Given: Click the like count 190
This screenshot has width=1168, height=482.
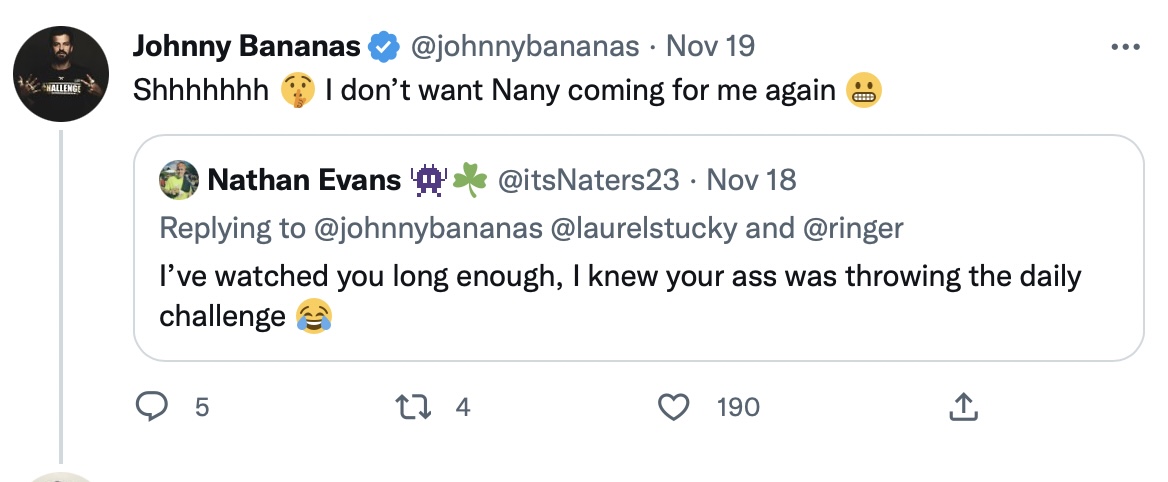Looking at the screenshot, I should click(x=738, y=407).
